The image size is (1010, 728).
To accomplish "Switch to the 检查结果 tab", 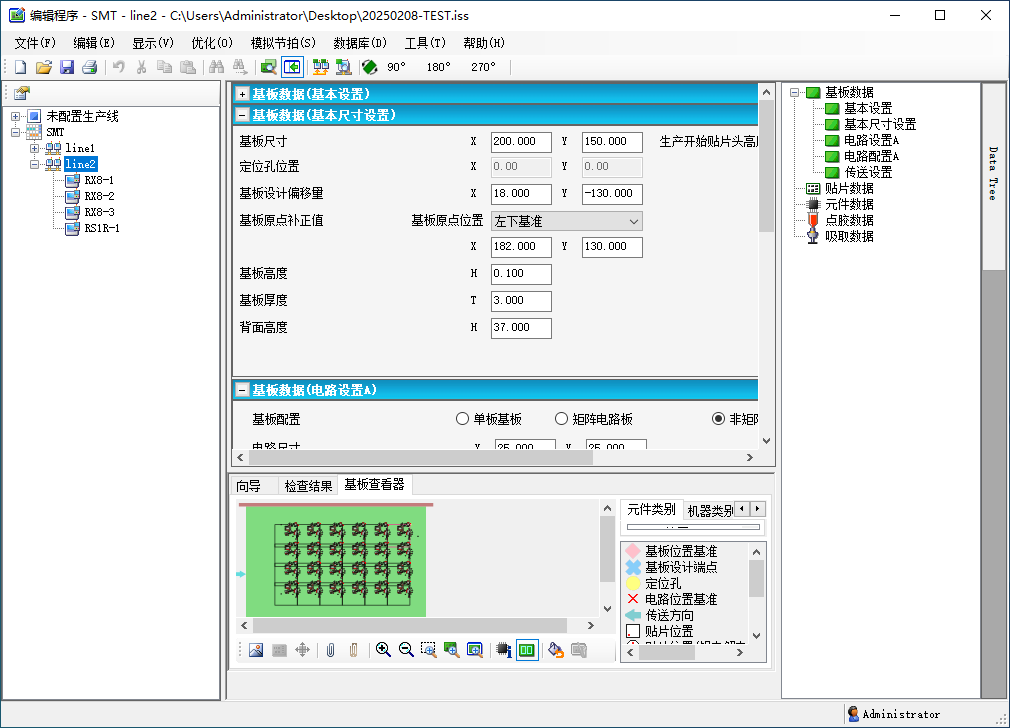I will (x=307, y=486).
